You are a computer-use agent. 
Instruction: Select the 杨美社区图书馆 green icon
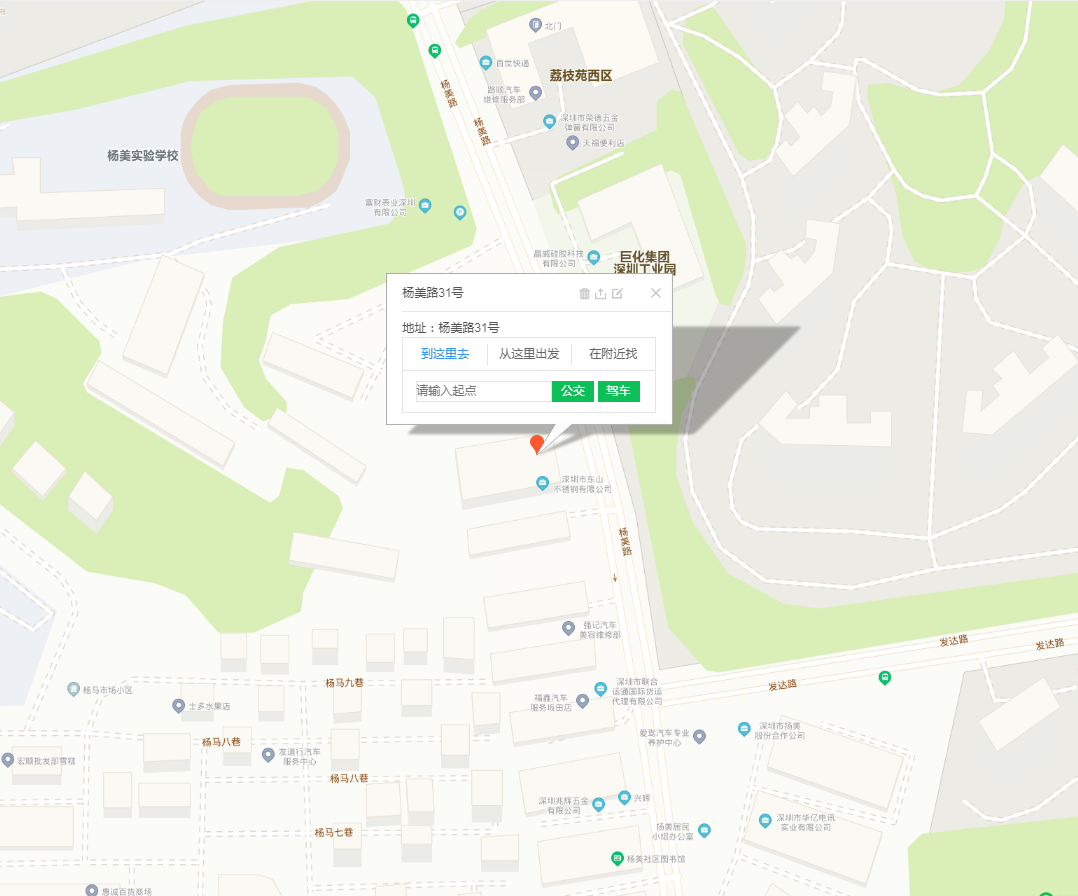pyautogui.click(x=617, y=858)
